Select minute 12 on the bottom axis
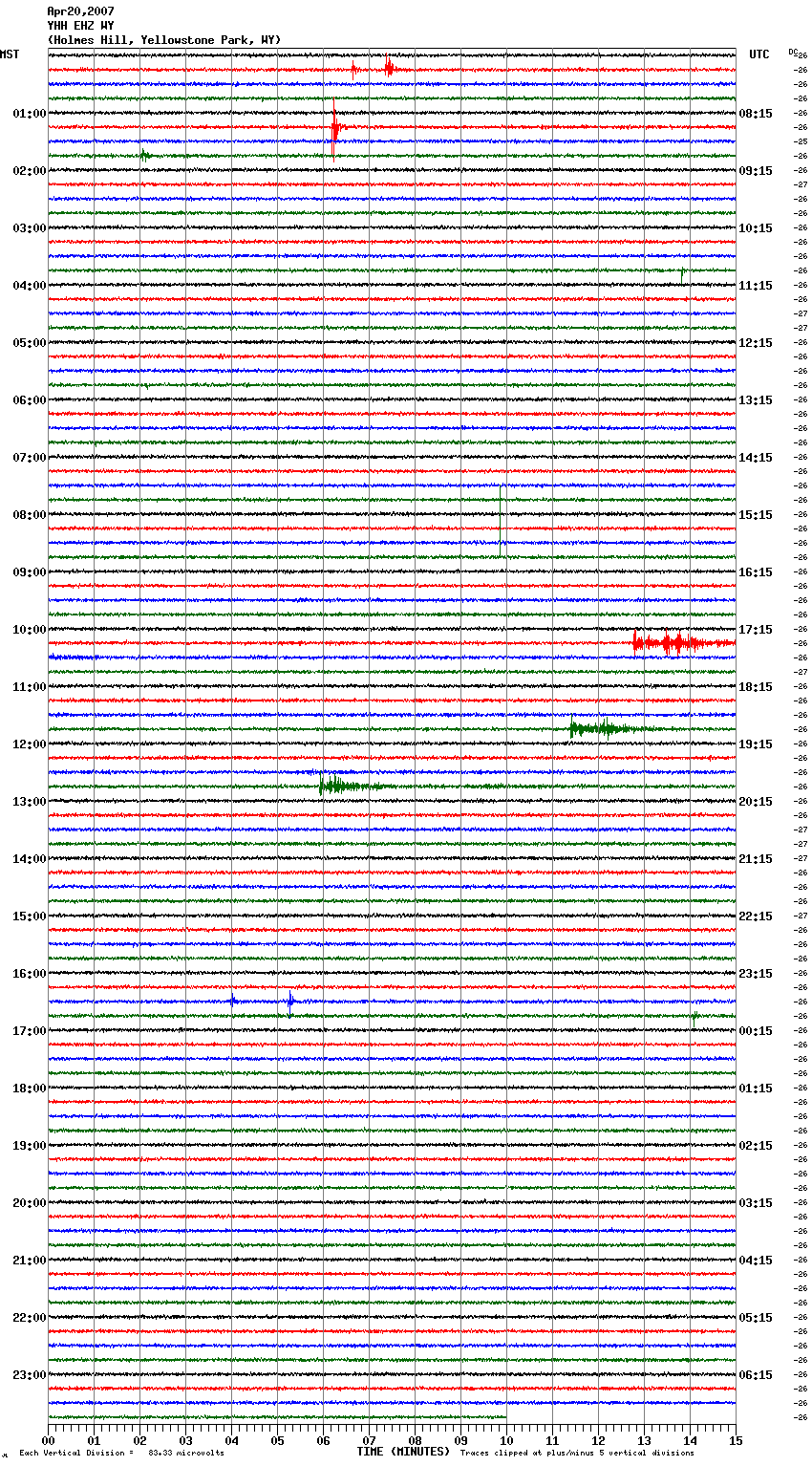812x1466 pixels. coord(598,1440)
